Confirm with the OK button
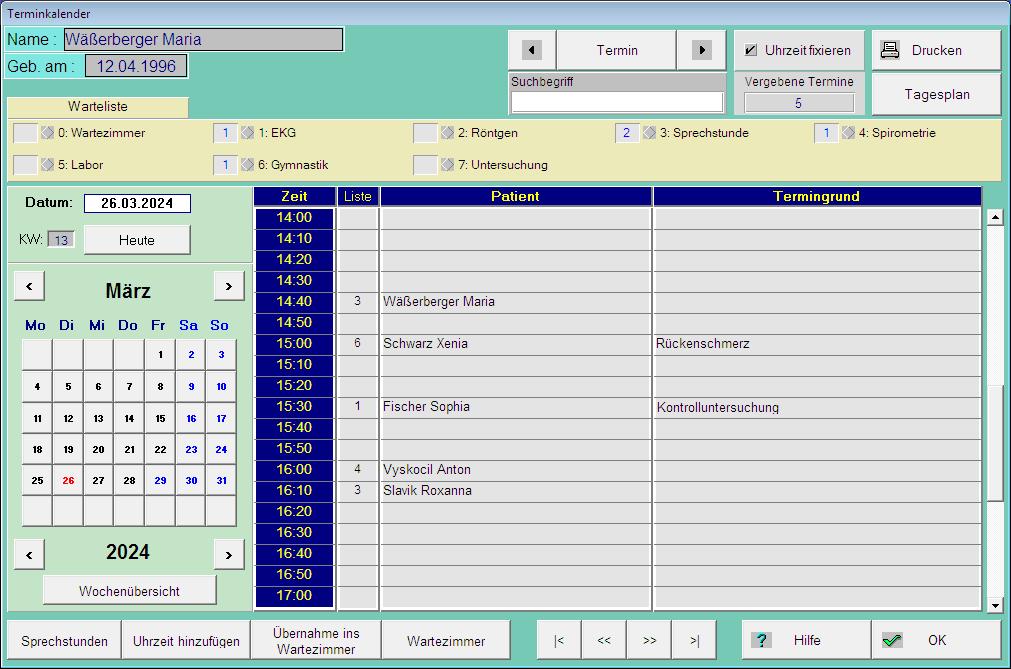 click(937, 640)
